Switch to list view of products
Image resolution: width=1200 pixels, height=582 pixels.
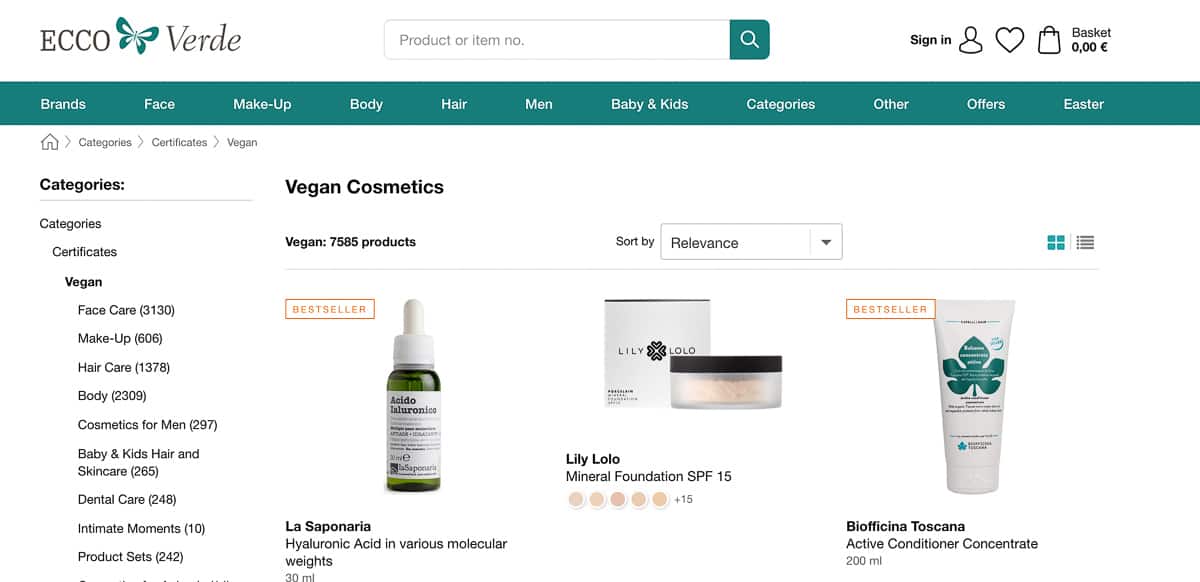click(1085, 242)
